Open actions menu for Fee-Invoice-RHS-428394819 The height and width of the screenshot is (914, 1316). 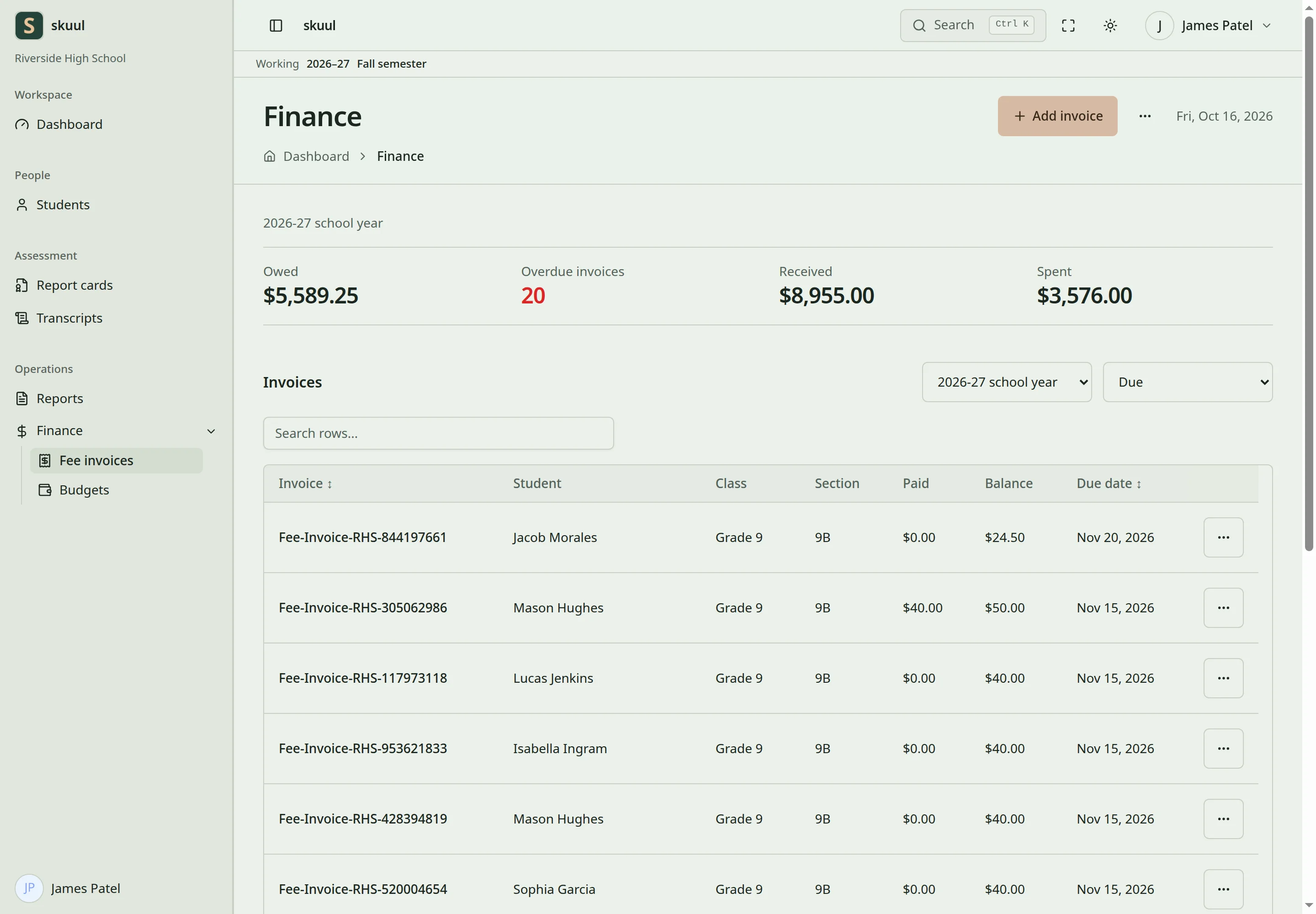(1223, 819)
